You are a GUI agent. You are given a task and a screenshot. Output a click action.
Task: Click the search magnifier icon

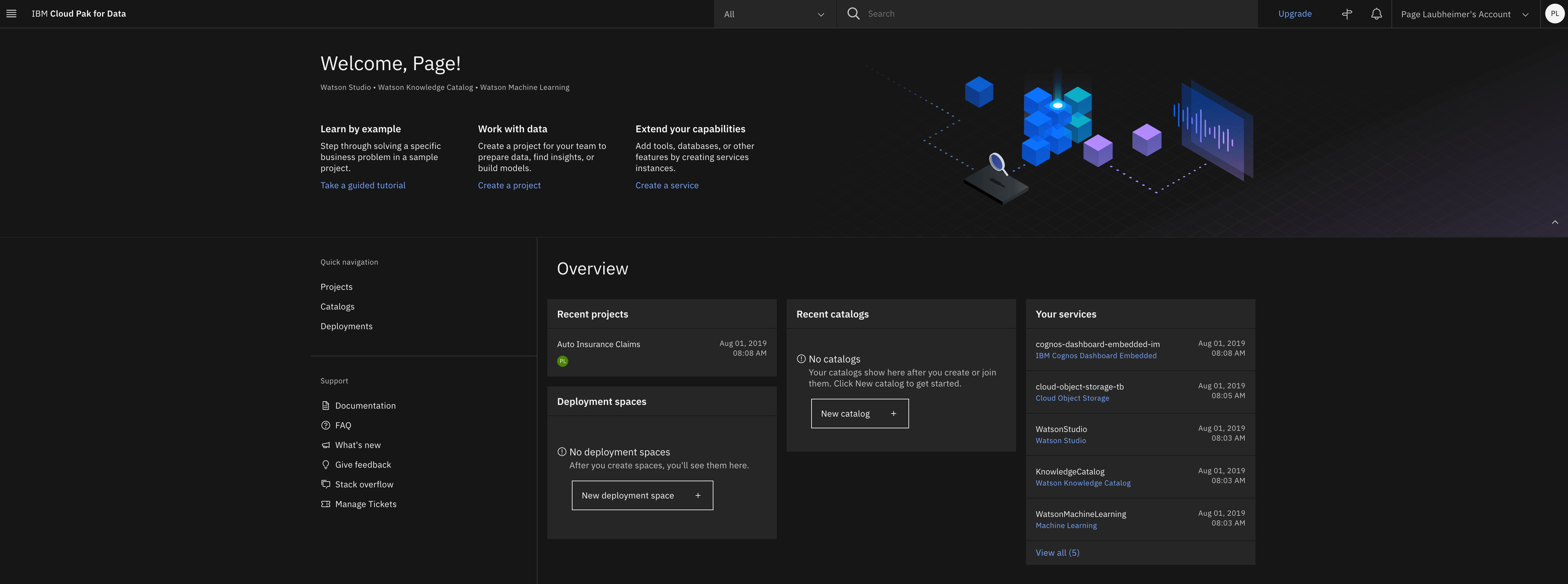853,14
